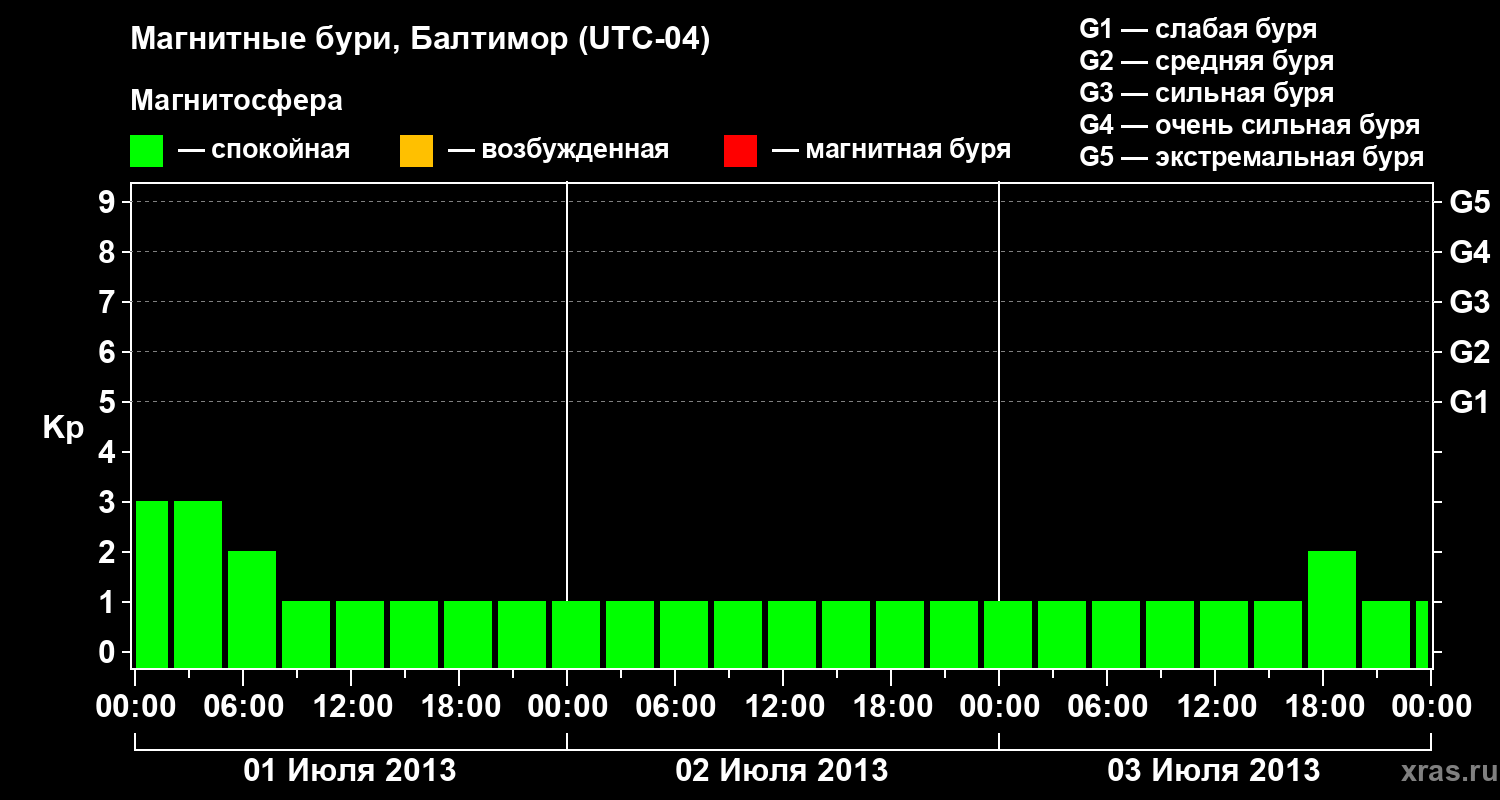Click the 'G1 — слабая буря' legend line
1500x800 pixels.
click(x=1198, y=29)
